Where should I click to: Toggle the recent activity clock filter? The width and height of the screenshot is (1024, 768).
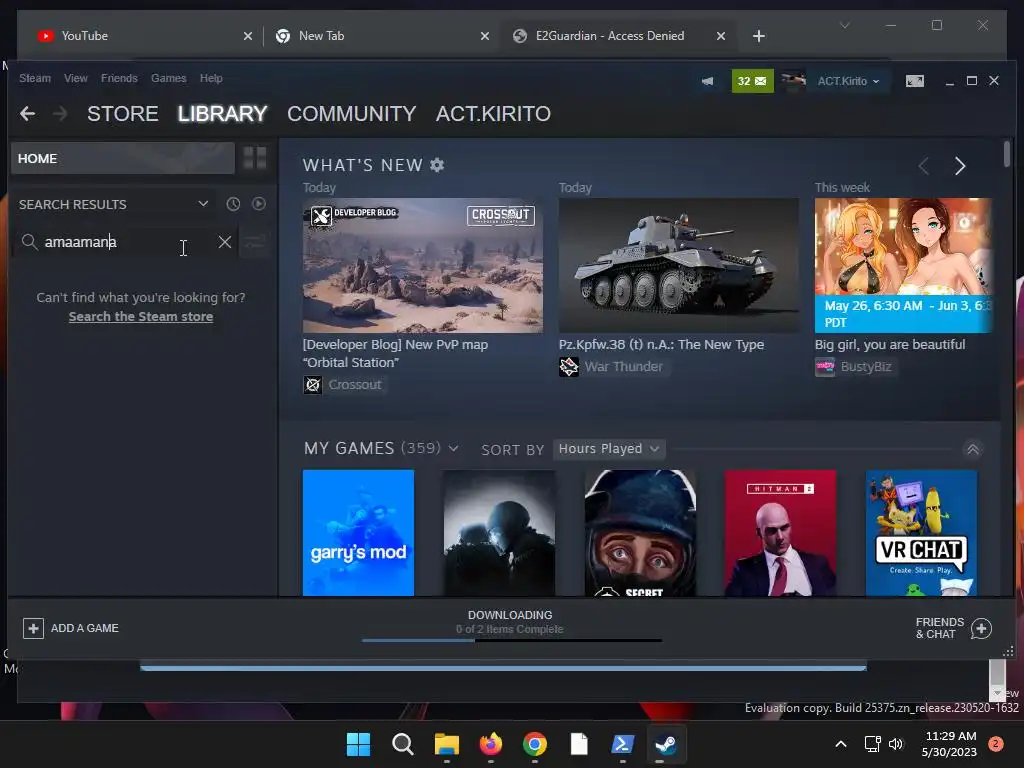tap(233, 204)
